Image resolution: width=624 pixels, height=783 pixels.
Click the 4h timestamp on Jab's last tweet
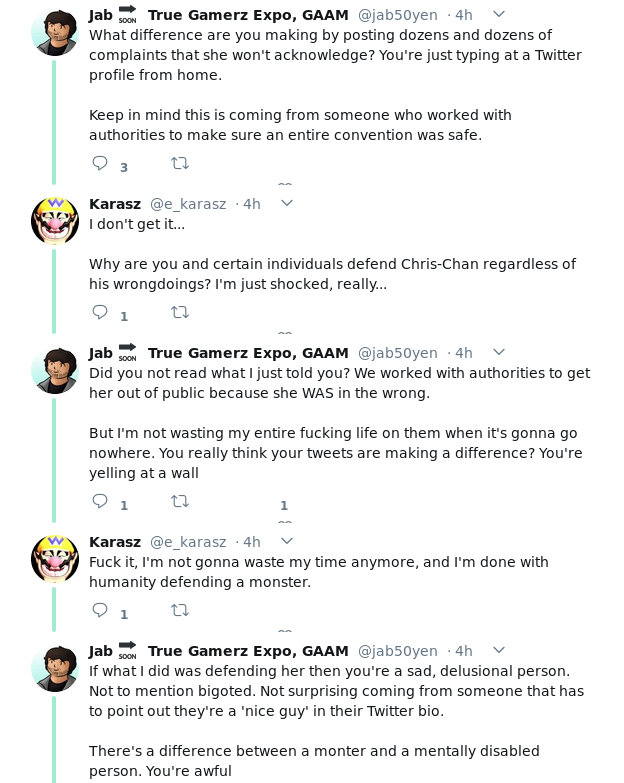[463, 651]
